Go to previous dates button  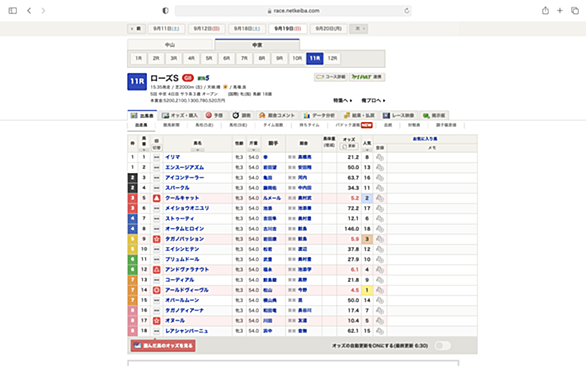[x=136, y=28]
